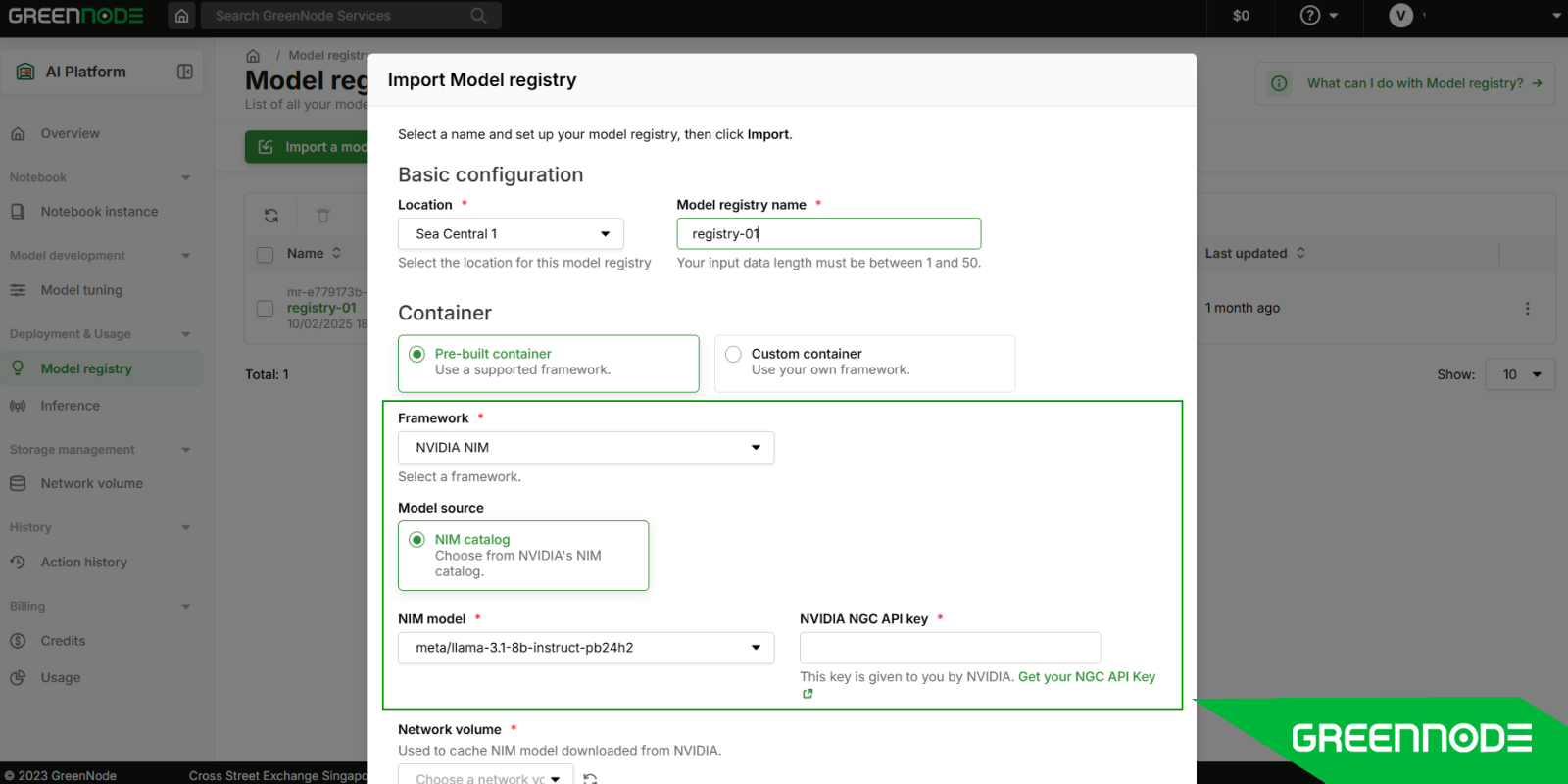Select the Pre-built container radio option

pos(416,354)
